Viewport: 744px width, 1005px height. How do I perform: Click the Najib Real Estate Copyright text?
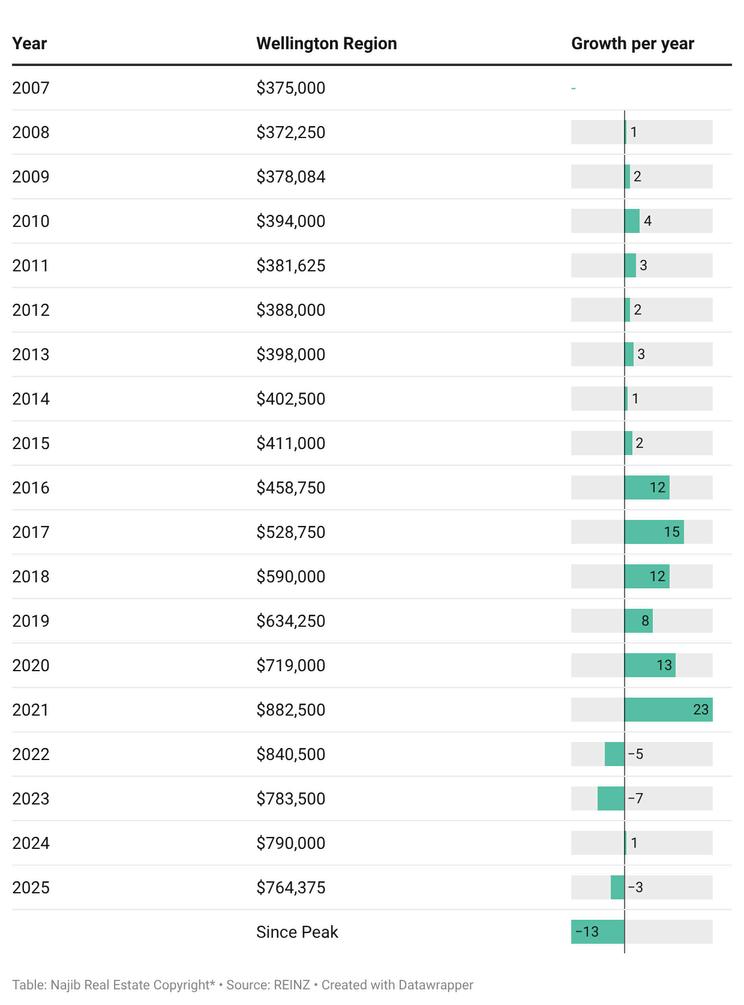point(113,985)
